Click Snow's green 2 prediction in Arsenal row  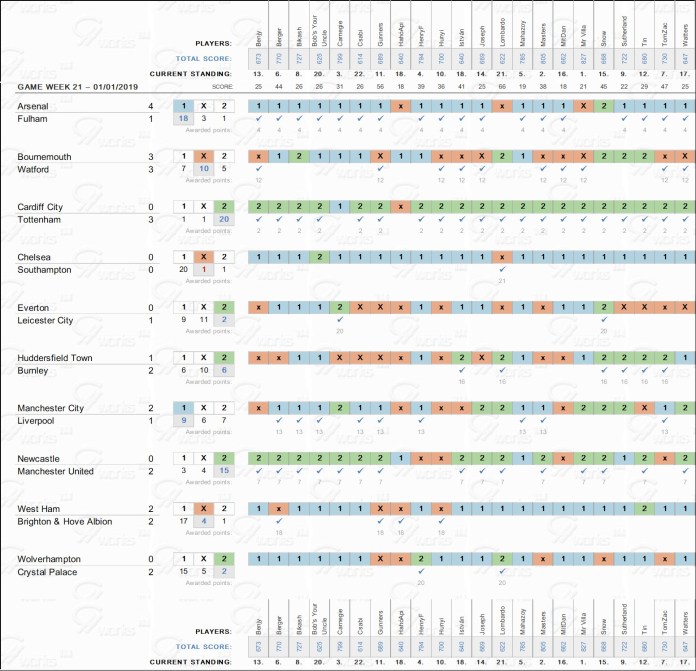tap(603, 106)
